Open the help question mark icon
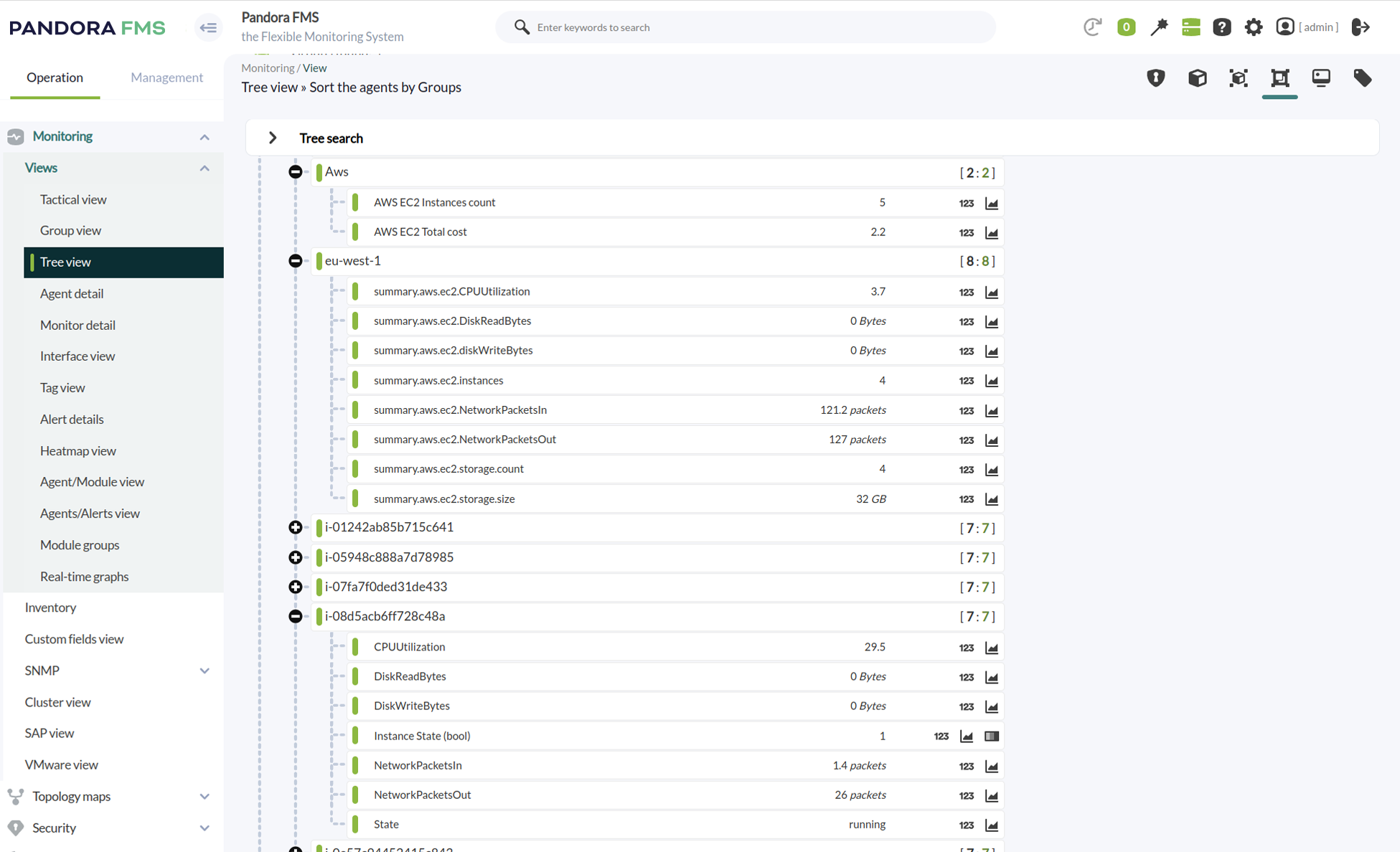Viewport: 1400px width, 852px height. point(1221,27)
